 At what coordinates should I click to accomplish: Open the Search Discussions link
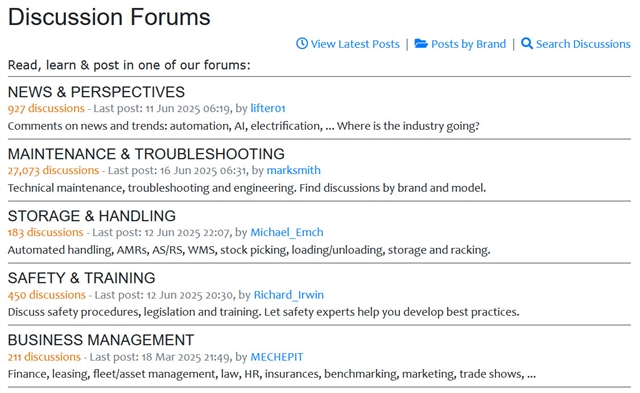[583, 44]
